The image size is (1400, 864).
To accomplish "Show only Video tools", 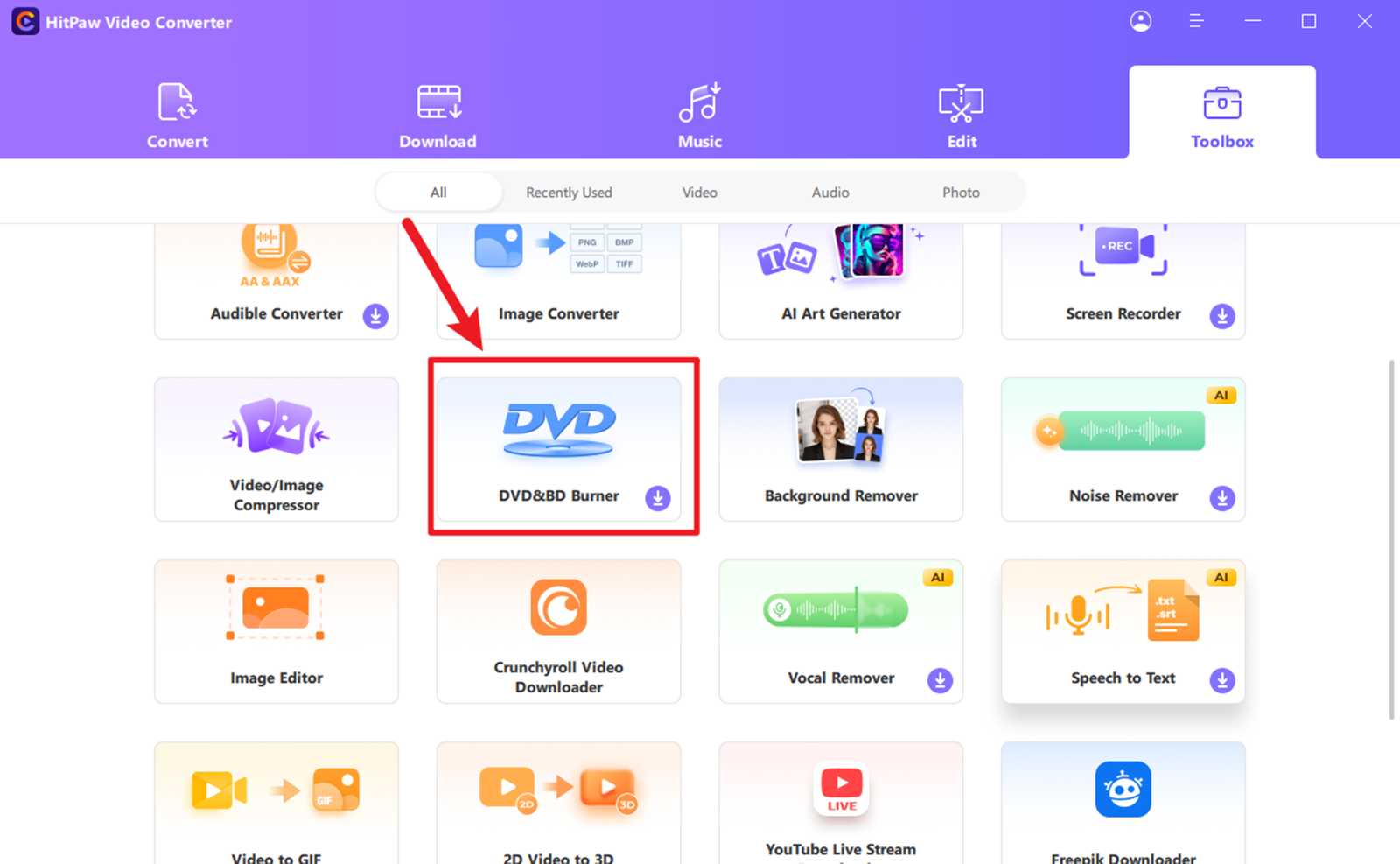I will tap(699, 192).
